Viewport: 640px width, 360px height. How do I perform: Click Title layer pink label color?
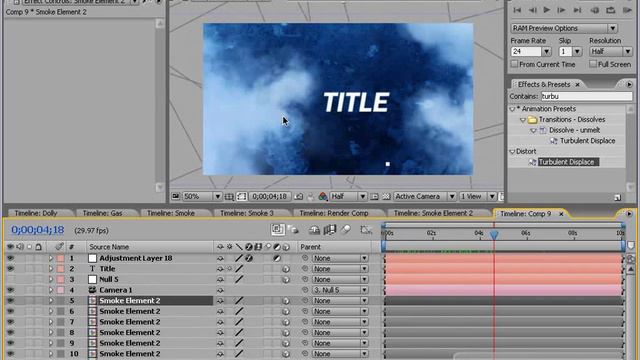pos(60,269)
